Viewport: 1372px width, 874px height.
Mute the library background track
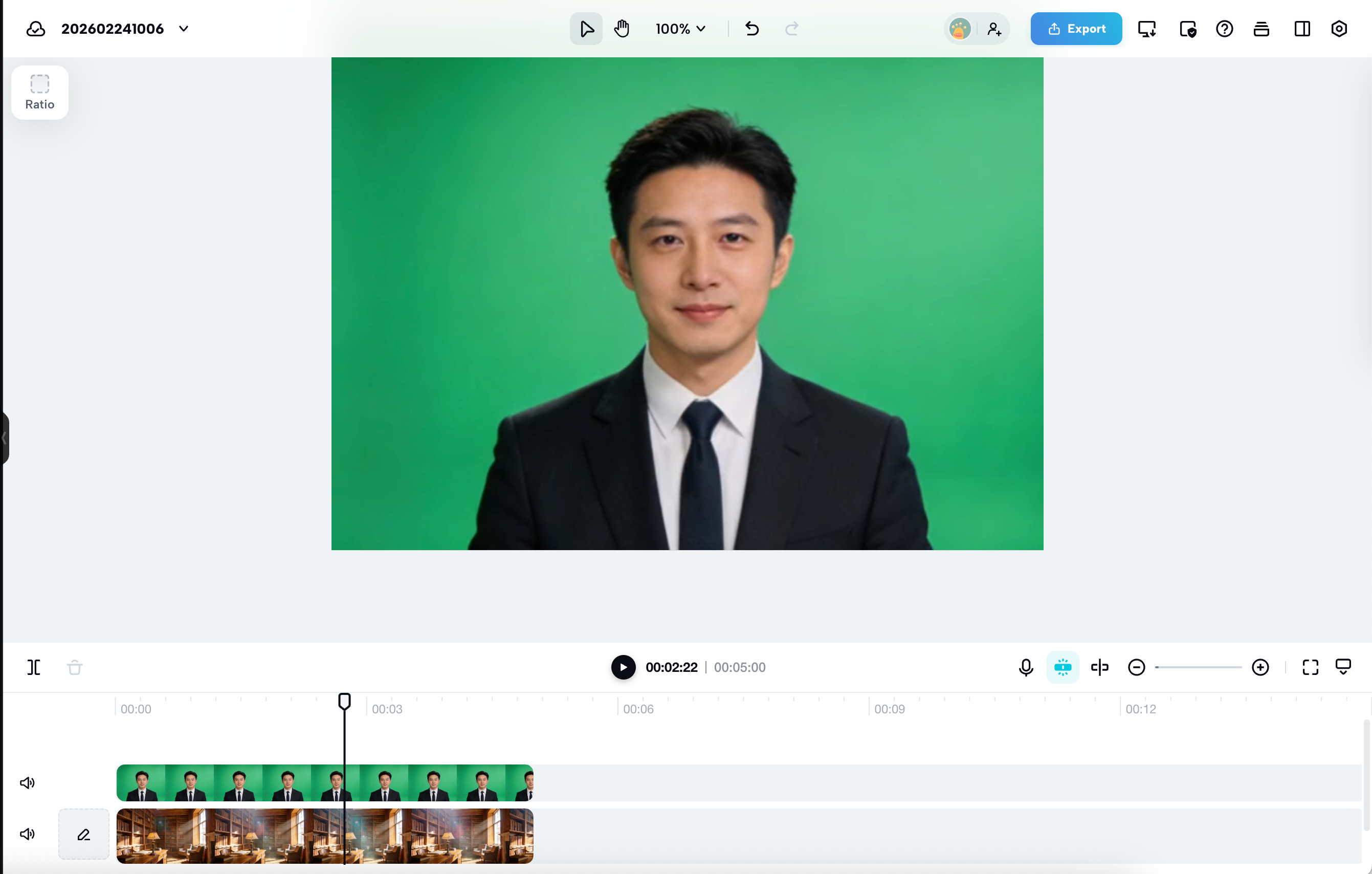27,834
